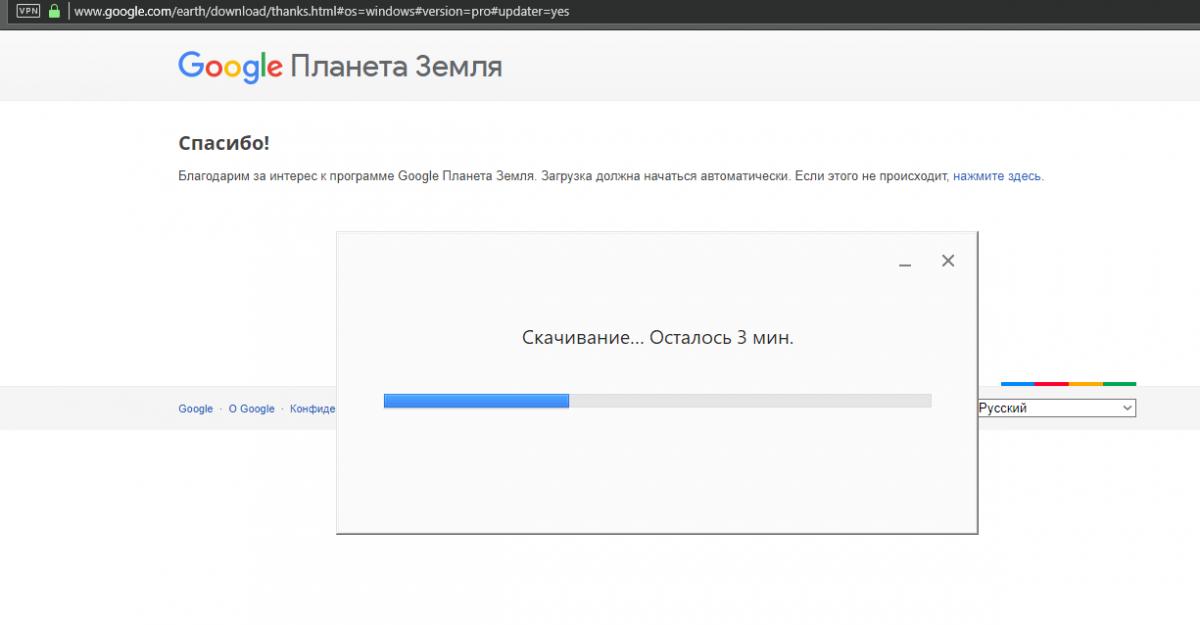Close the download progress dialog
The image size is (1200, 625).
948,261
